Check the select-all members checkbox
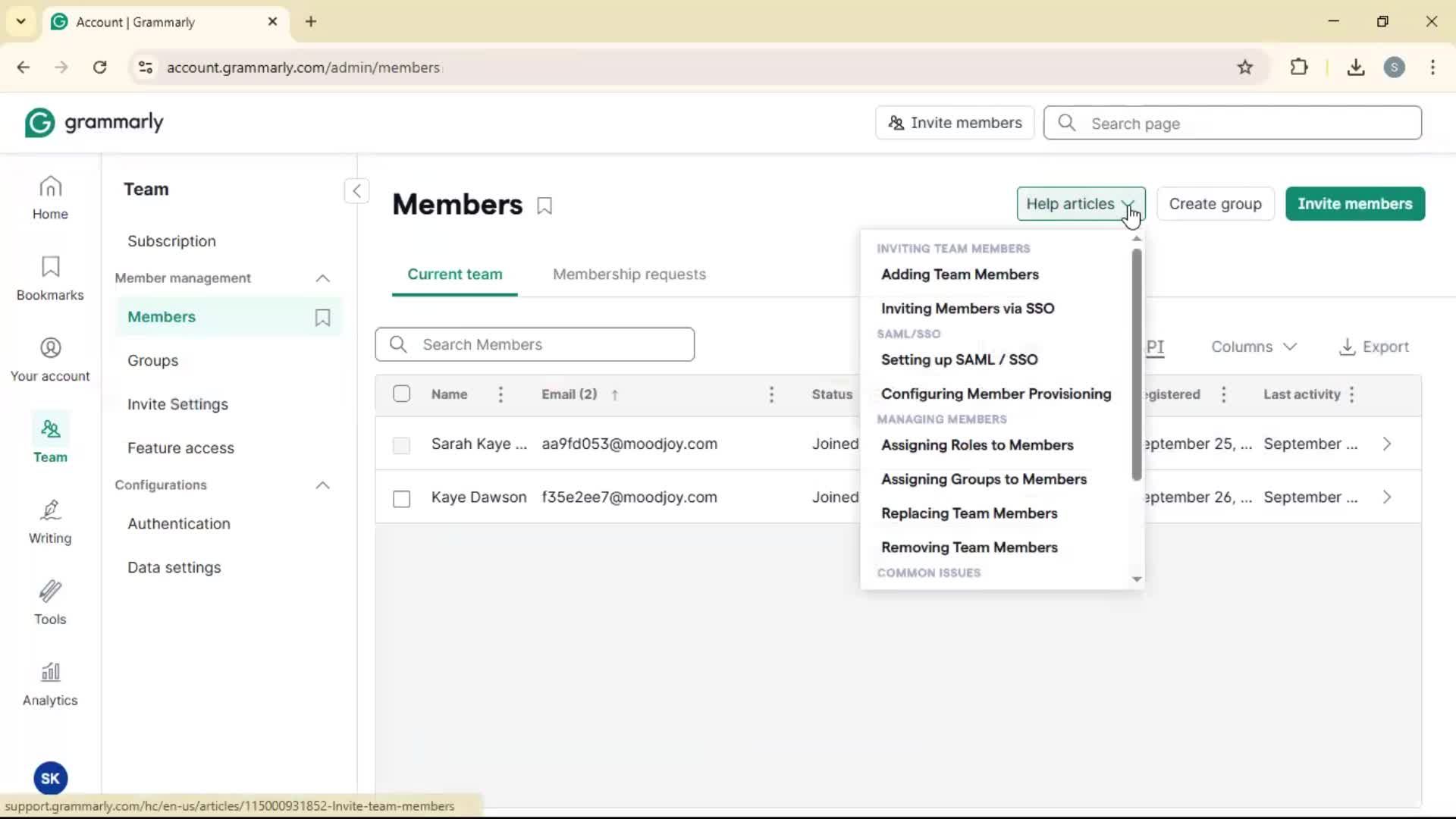Screen dimensions: 1456x819 pos(401,394)
